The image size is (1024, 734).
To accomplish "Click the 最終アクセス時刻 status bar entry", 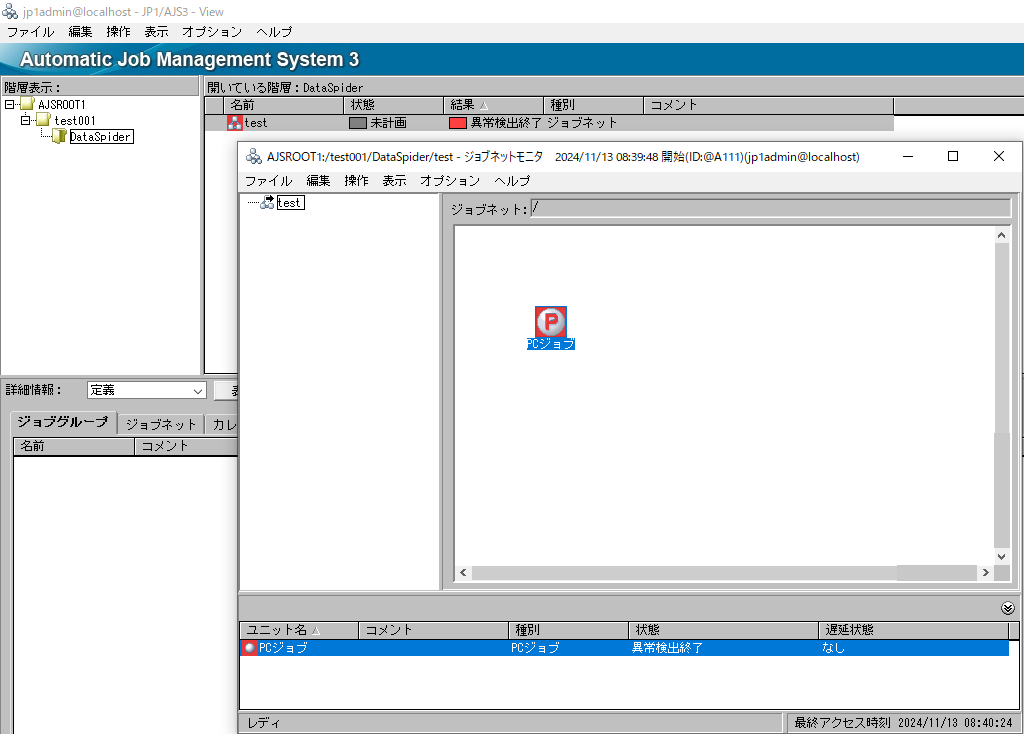I will (903, 723).
